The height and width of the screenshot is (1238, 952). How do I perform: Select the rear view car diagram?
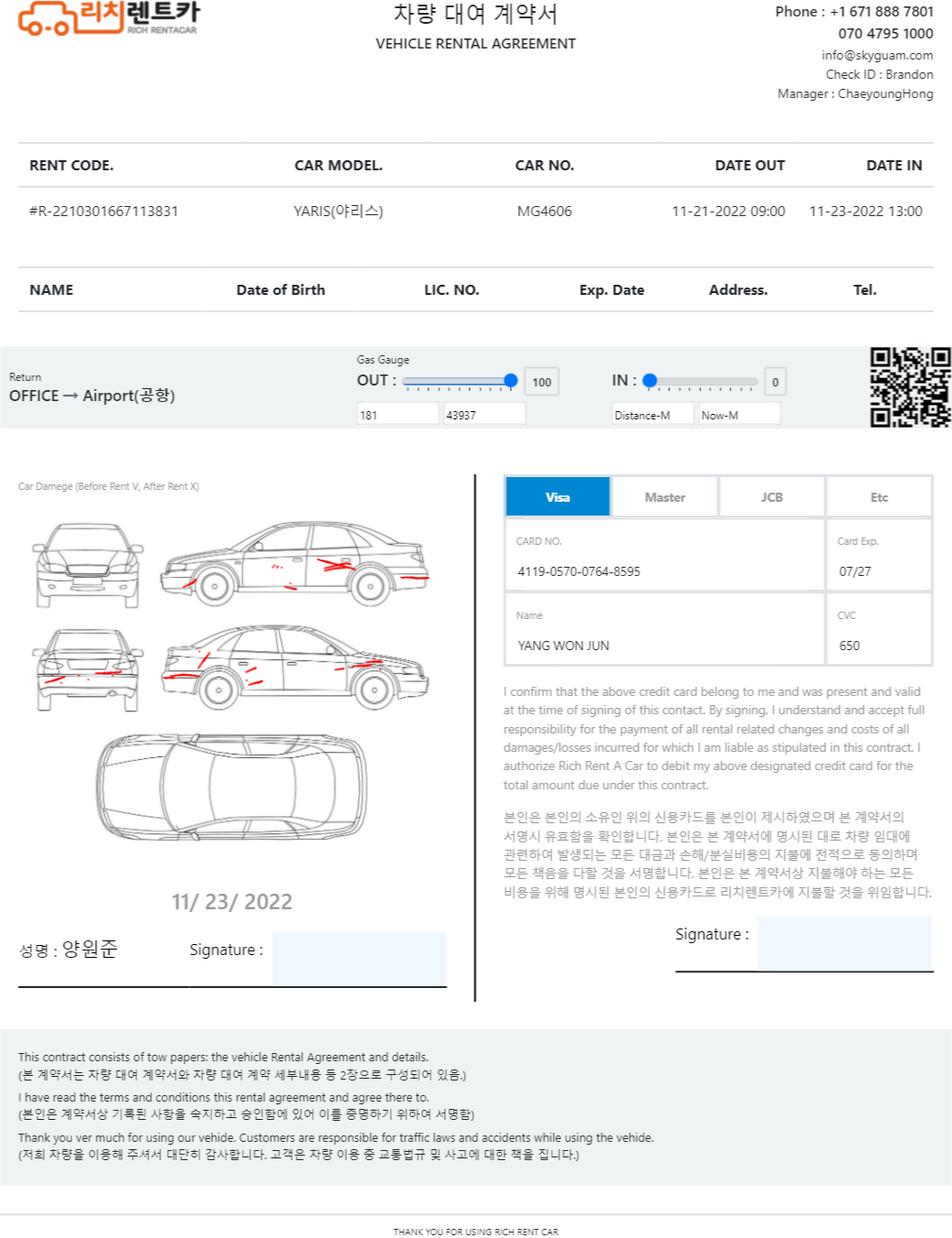(88, 670)
